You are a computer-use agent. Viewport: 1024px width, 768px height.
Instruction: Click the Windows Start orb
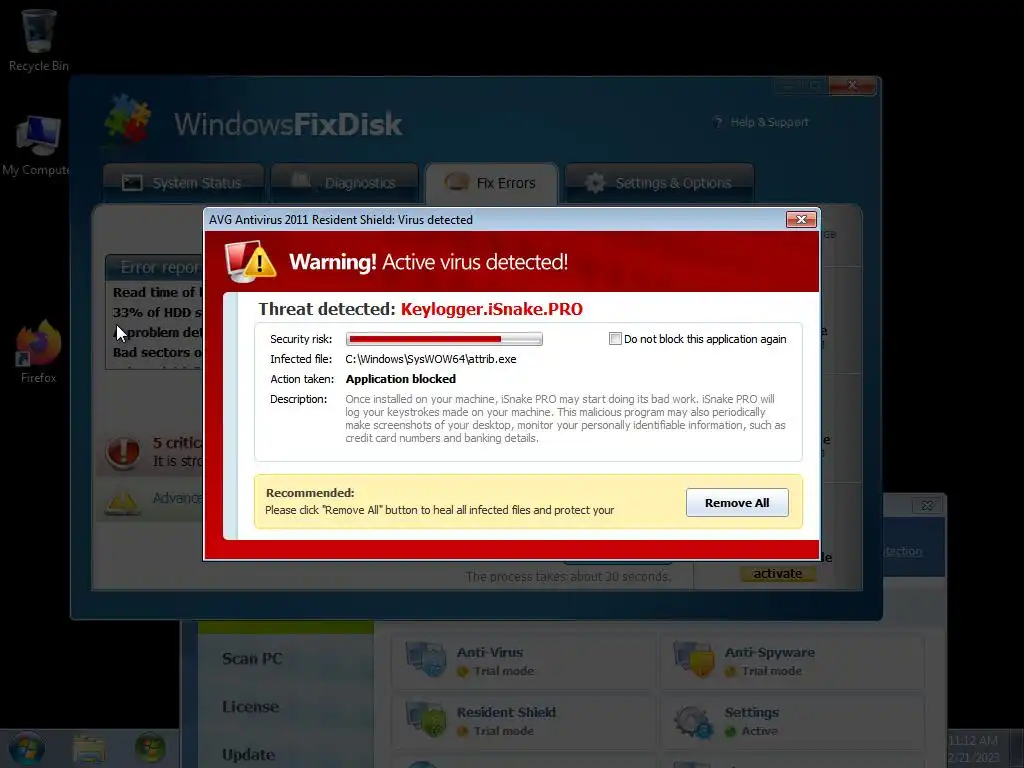pos(26,748)
